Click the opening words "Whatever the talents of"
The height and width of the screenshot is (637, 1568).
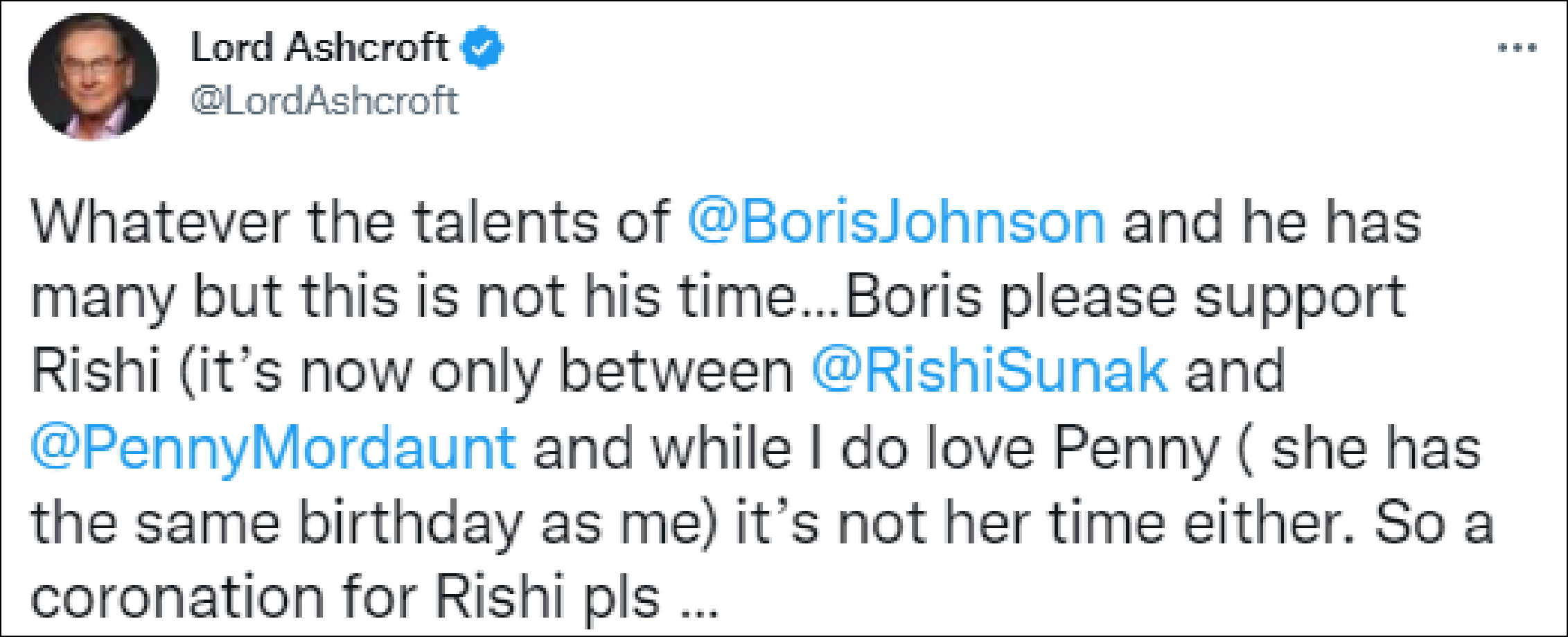pyautogui.click(x=350, y=222)
